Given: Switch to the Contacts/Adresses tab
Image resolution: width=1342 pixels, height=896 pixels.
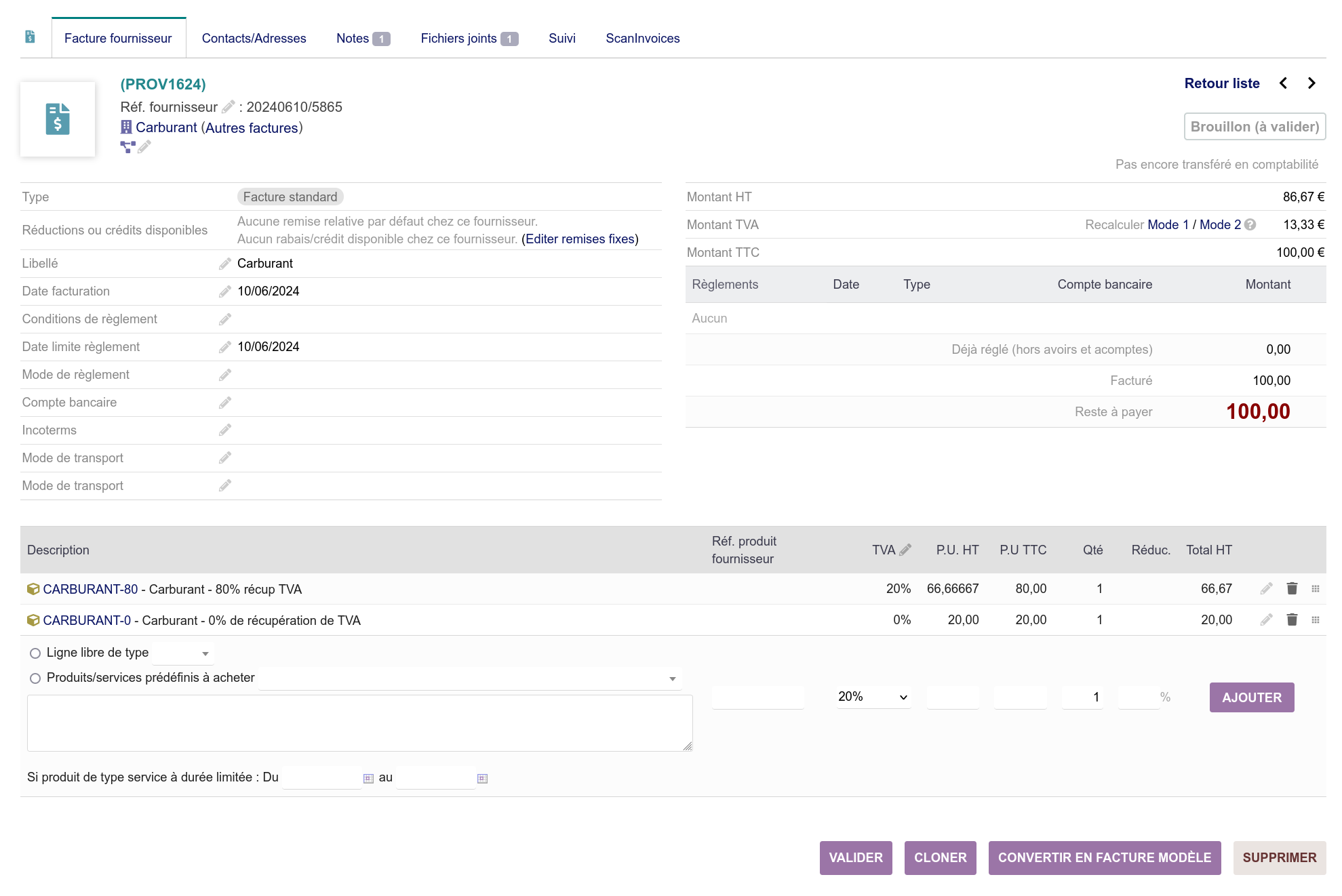Looking at the screenshot, I should 254,39.
